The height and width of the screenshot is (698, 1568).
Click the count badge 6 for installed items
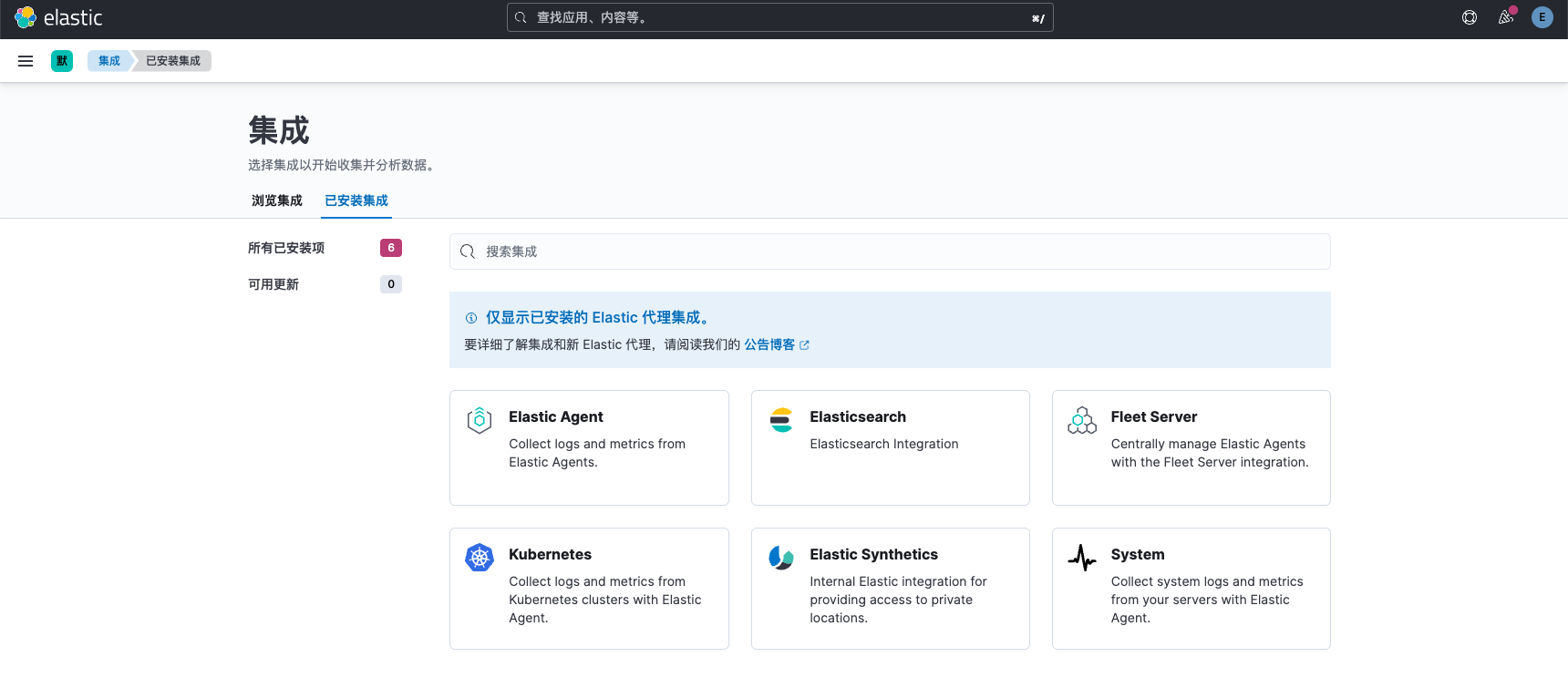pos(391,248)
